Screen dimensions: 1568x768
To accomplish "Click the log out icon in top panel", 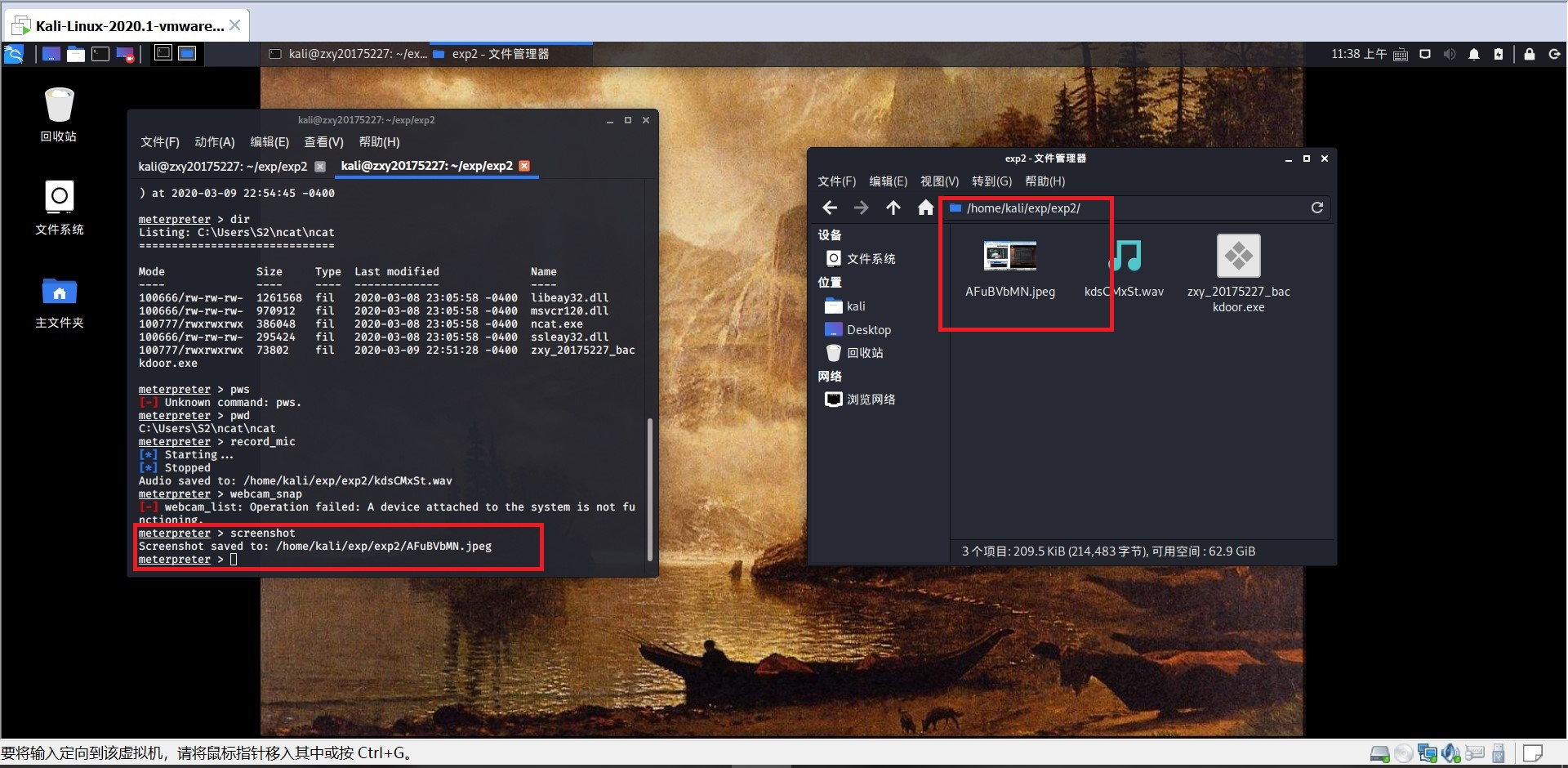I will (x=1554, y=54).
